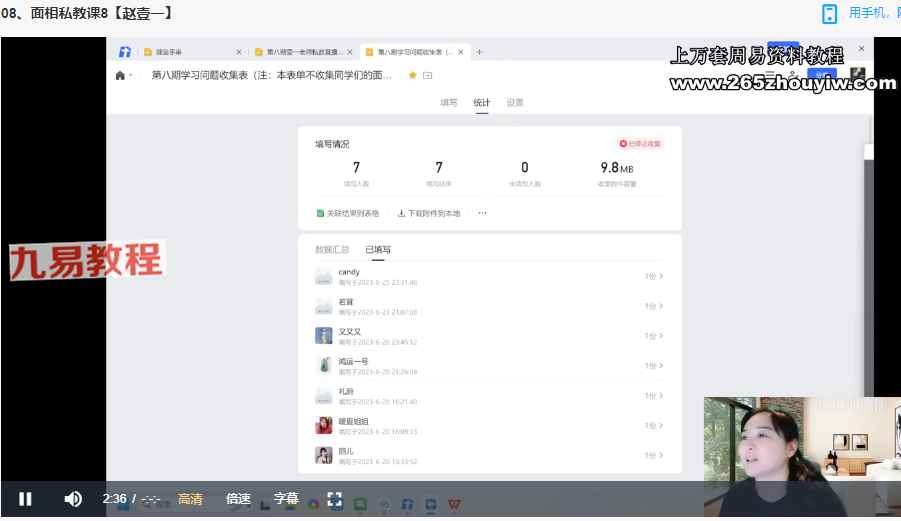Open 高清 video quality options

(190, 499)
